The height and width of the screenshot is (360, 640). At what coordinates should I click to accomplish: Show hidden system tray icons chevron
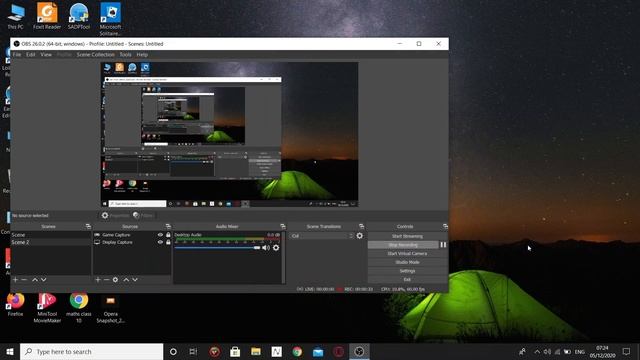click(537, 351)
